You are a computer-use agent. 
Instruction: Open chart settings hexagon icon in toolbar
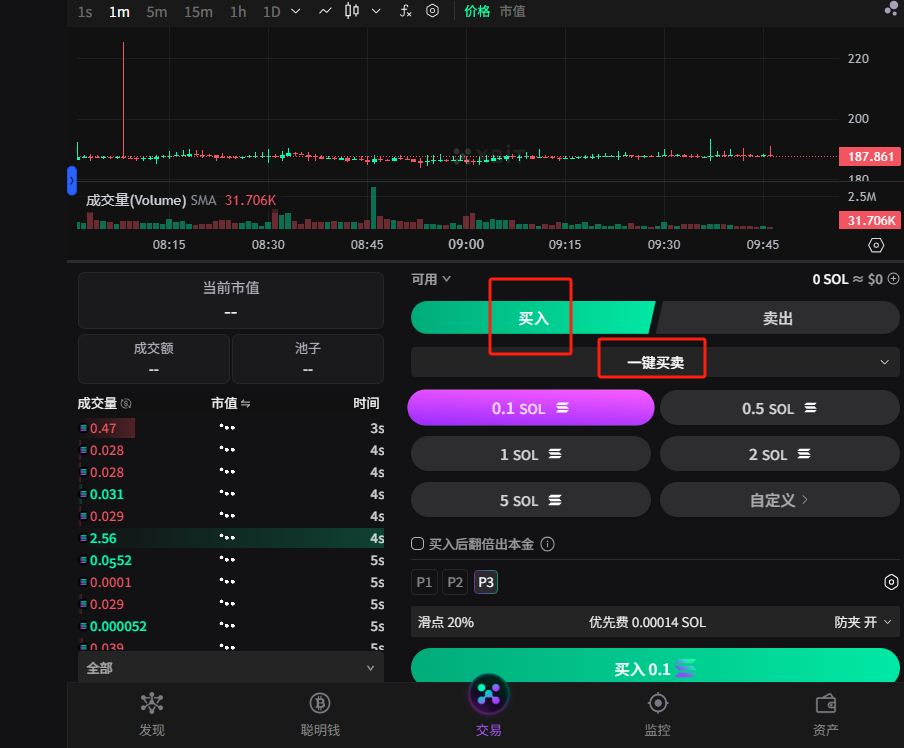[x=432, y=11]
